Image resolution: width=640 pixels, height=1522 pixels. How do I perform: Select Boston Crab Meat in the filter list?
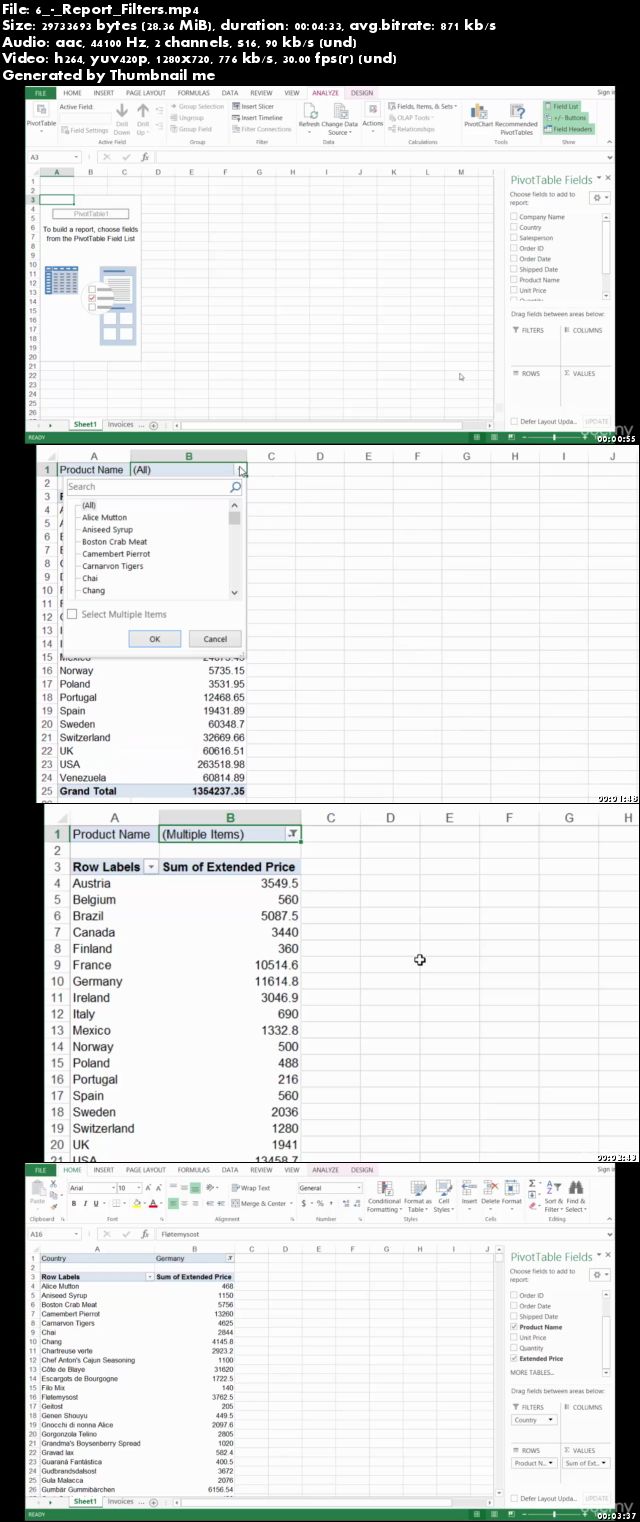click(115, 542)
